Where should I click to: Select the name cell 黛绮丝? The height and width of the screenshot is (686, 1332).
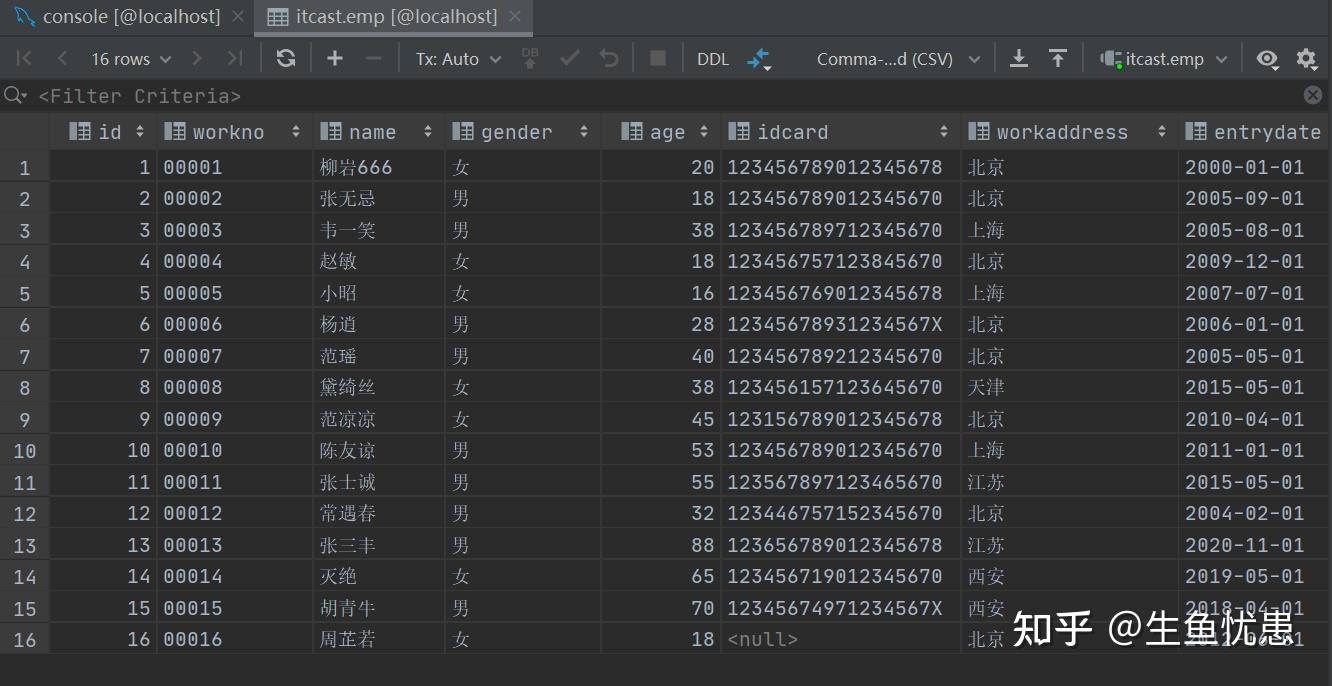(x=379, y=387)
